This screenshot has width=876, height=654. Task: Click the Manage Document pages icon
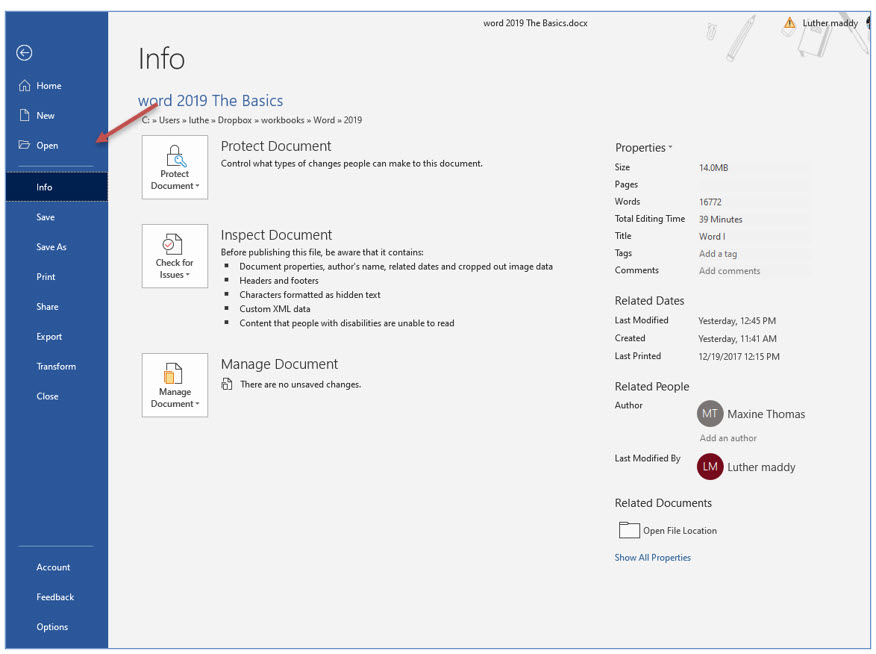(x=173, y=374)
